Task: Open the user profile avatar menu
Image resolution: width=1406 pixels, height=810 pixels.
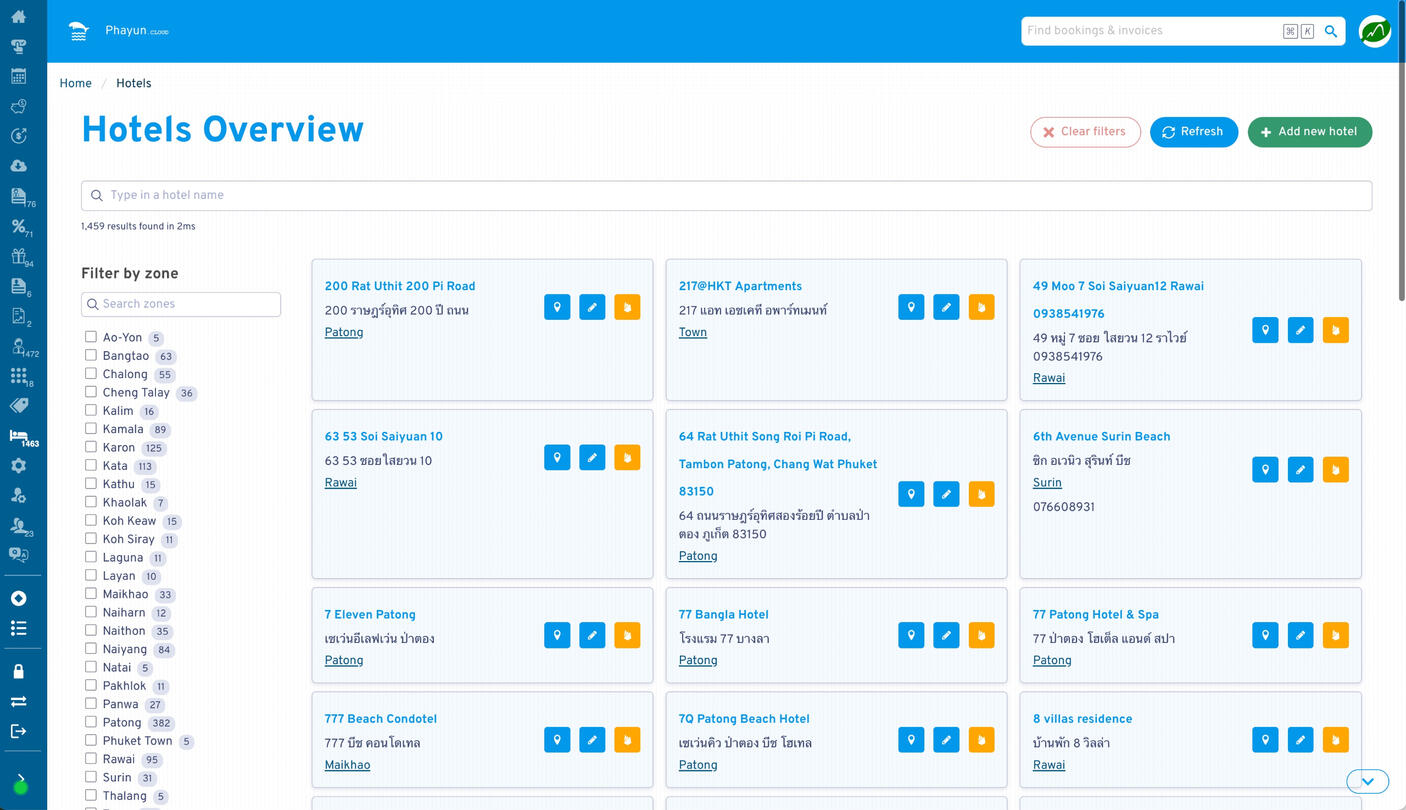Action: coord(1374,31)
